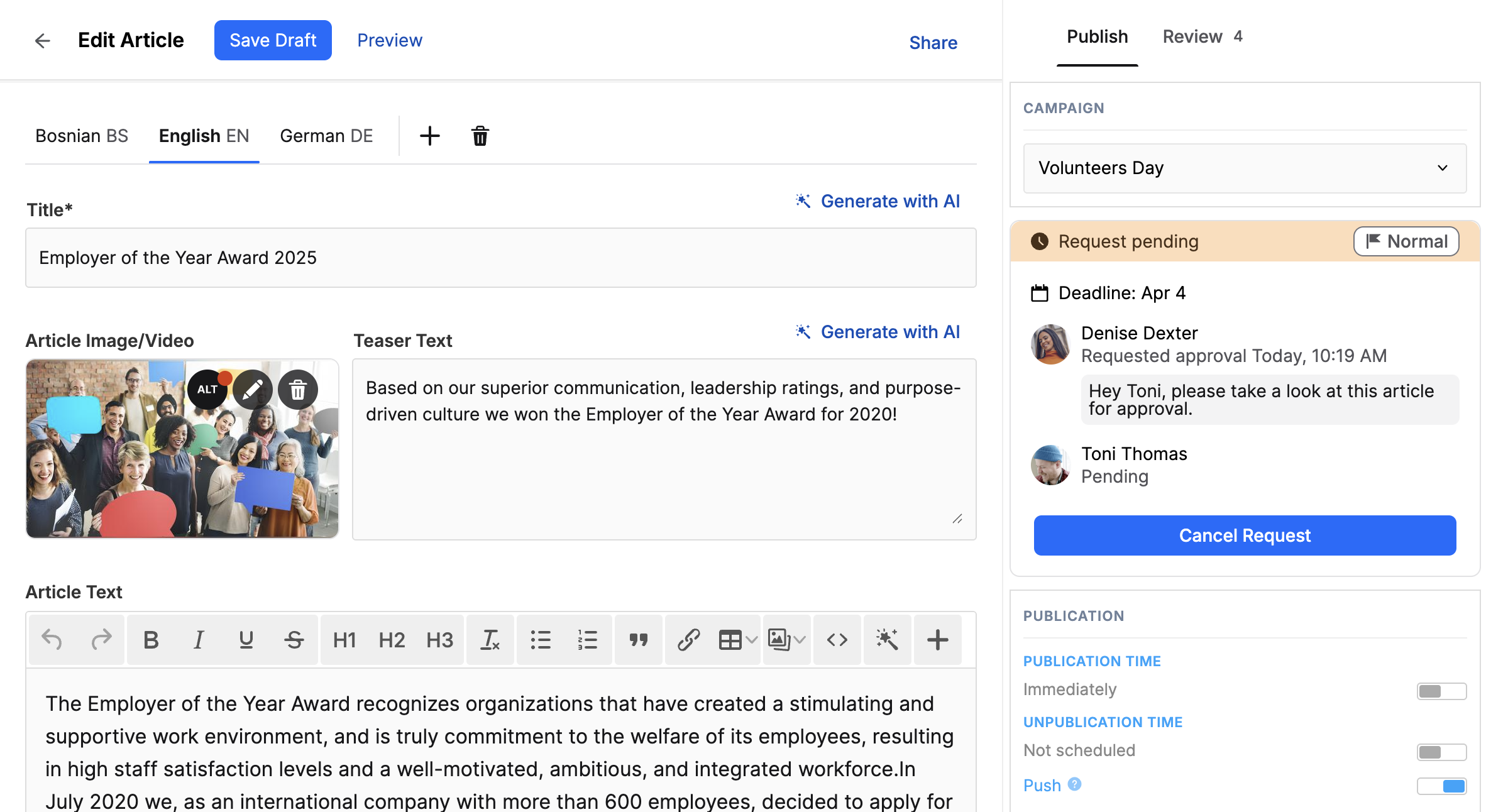1486x812 pixels.
Task: Apply blockquote formatting
Action: 639,640
